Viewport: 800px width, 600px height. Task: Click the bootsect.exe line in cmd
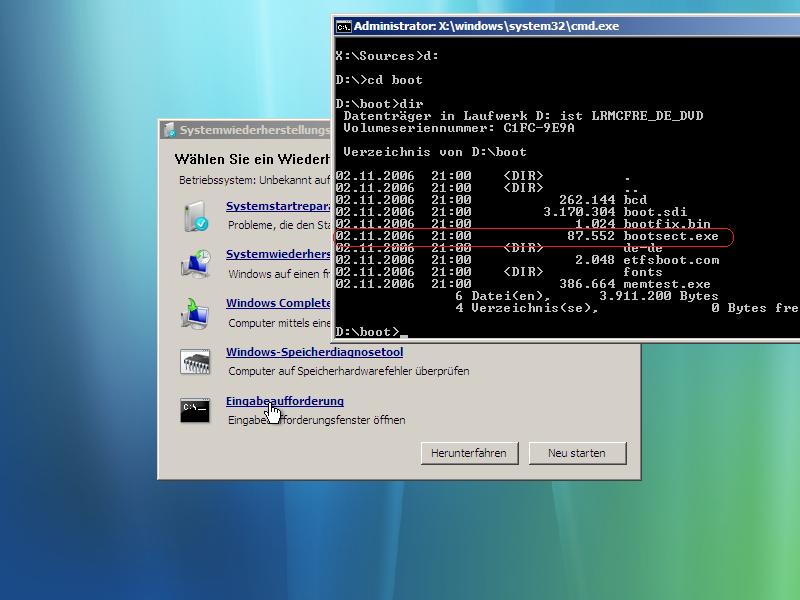(x=527, y=236)
